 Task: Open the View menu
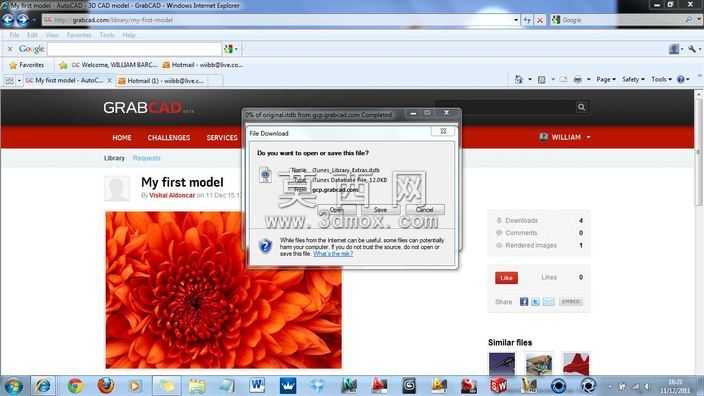click(x=52, y=35)
